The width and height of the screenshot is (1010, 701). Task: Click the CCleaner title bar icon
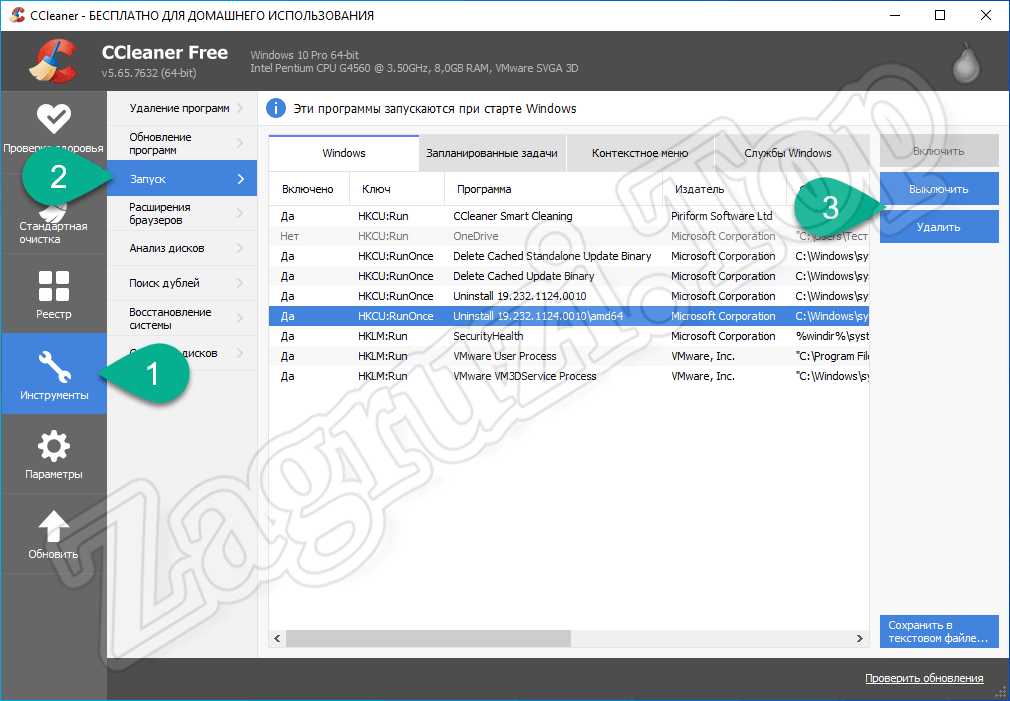click(x=17, y=15)
